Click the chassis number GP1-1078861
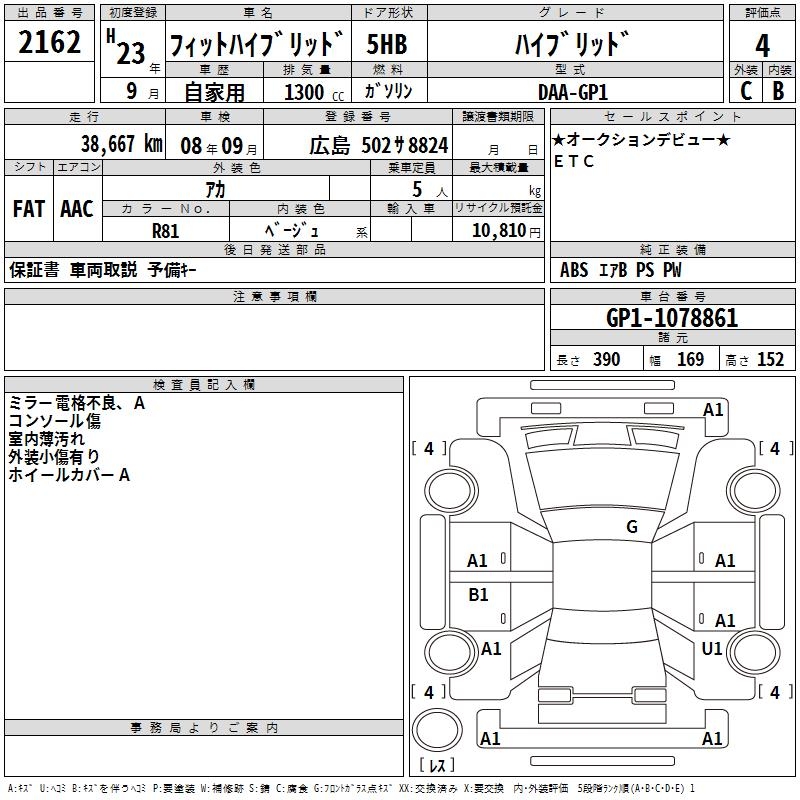Image resolution: width=800 pixels, height=800 pixels. coord(672,318)
